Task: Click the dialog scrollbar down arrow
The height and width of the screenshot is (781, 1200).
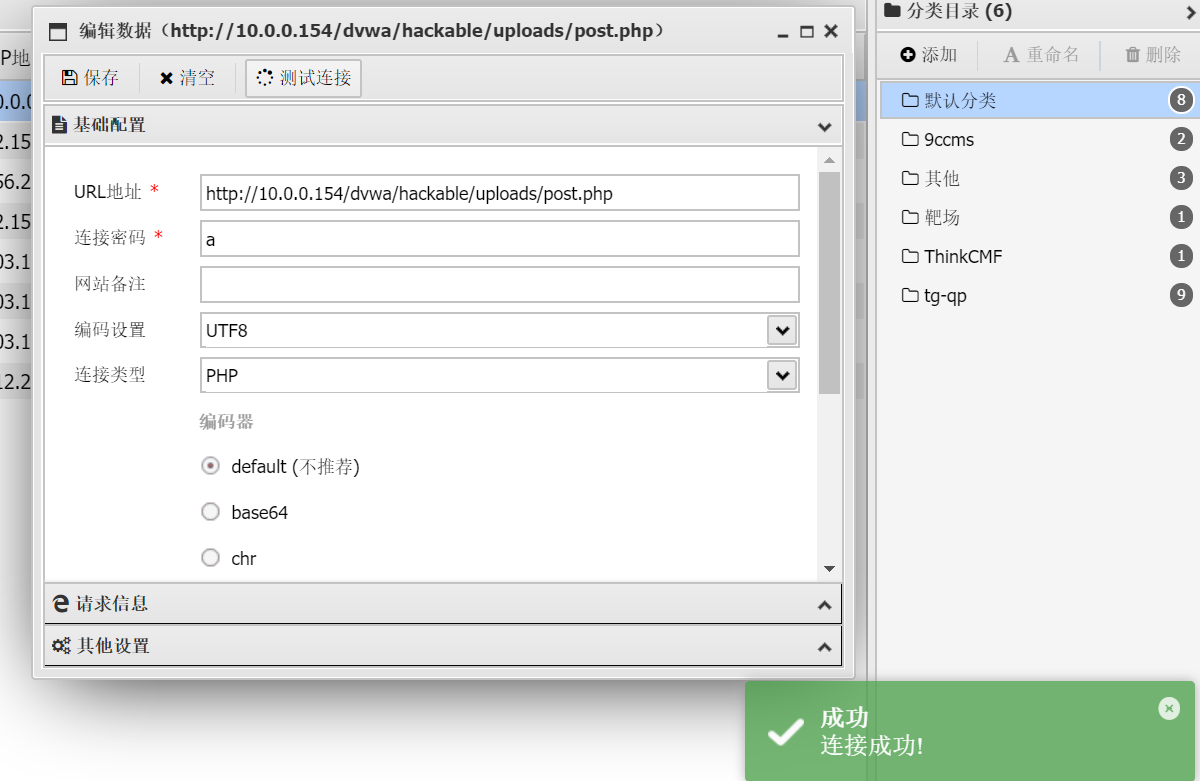Action: coord(829,568)
